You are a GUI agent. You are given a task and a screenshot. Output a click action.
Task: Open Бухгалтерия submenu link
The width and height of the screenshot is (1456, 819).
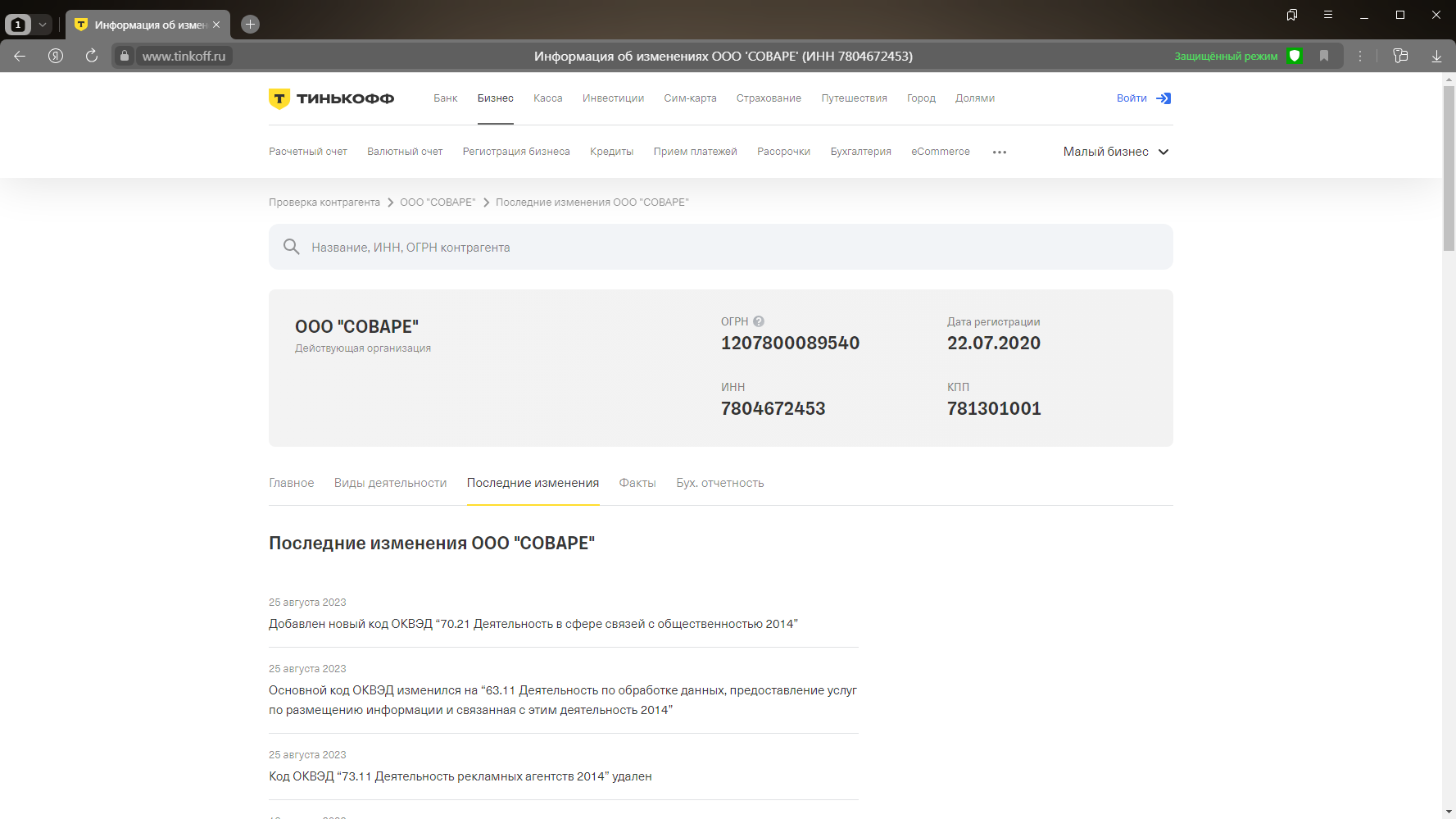pyautogui.click(x=860, y=152)
